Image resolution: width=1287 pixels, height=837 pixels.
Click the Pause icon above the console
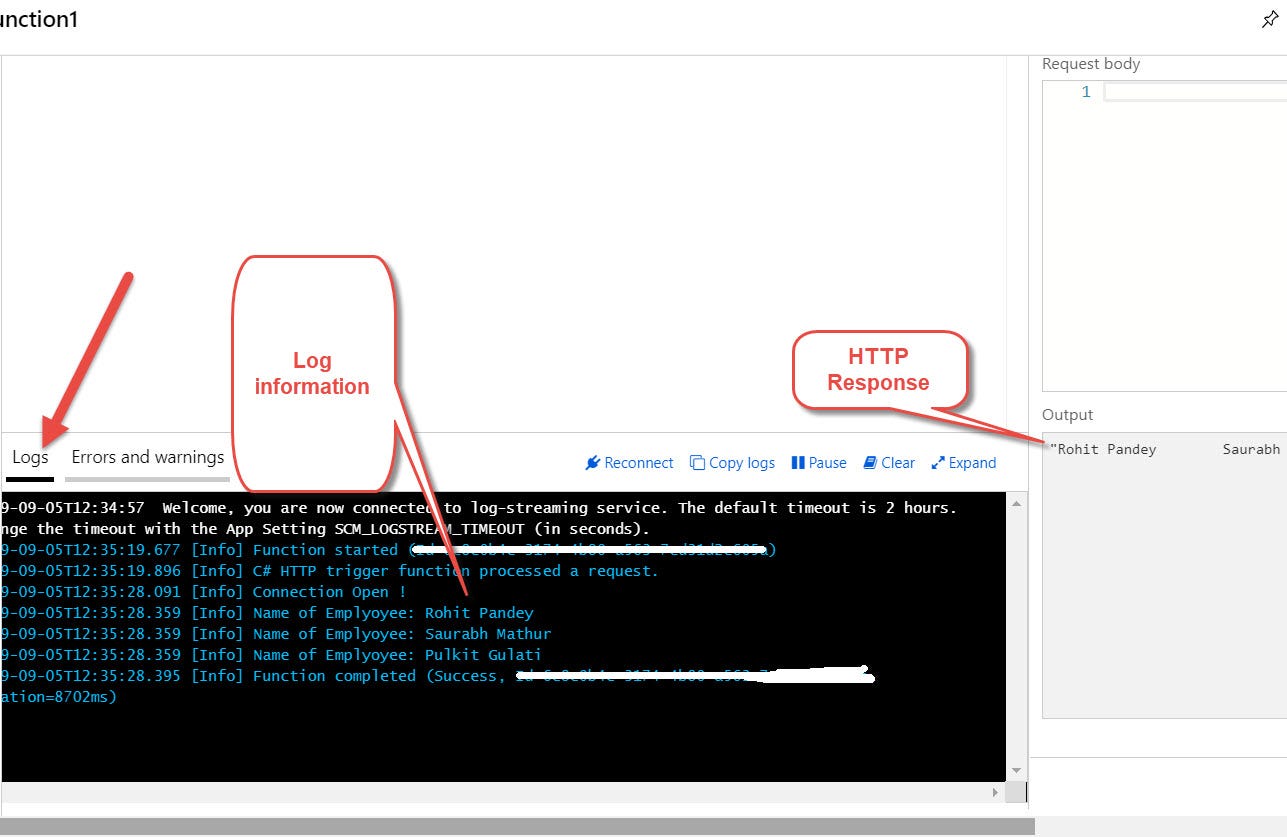pos(801,462)
